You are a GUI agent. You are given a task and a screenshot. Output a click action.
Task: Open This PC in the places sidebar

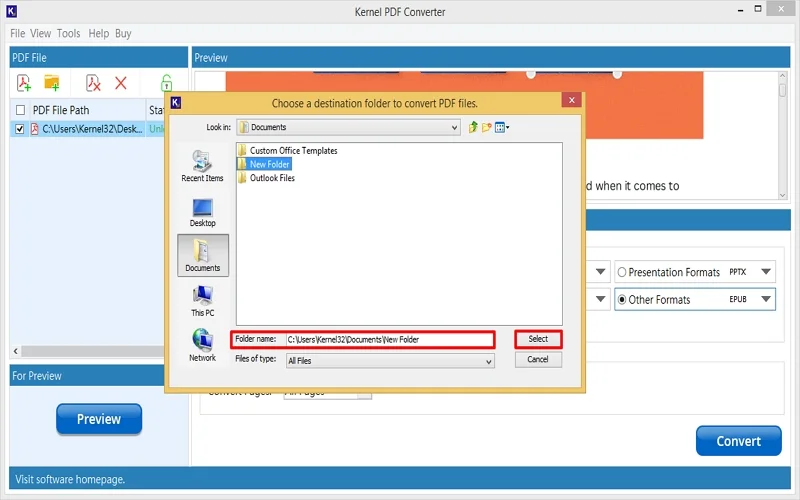(203, 301)
